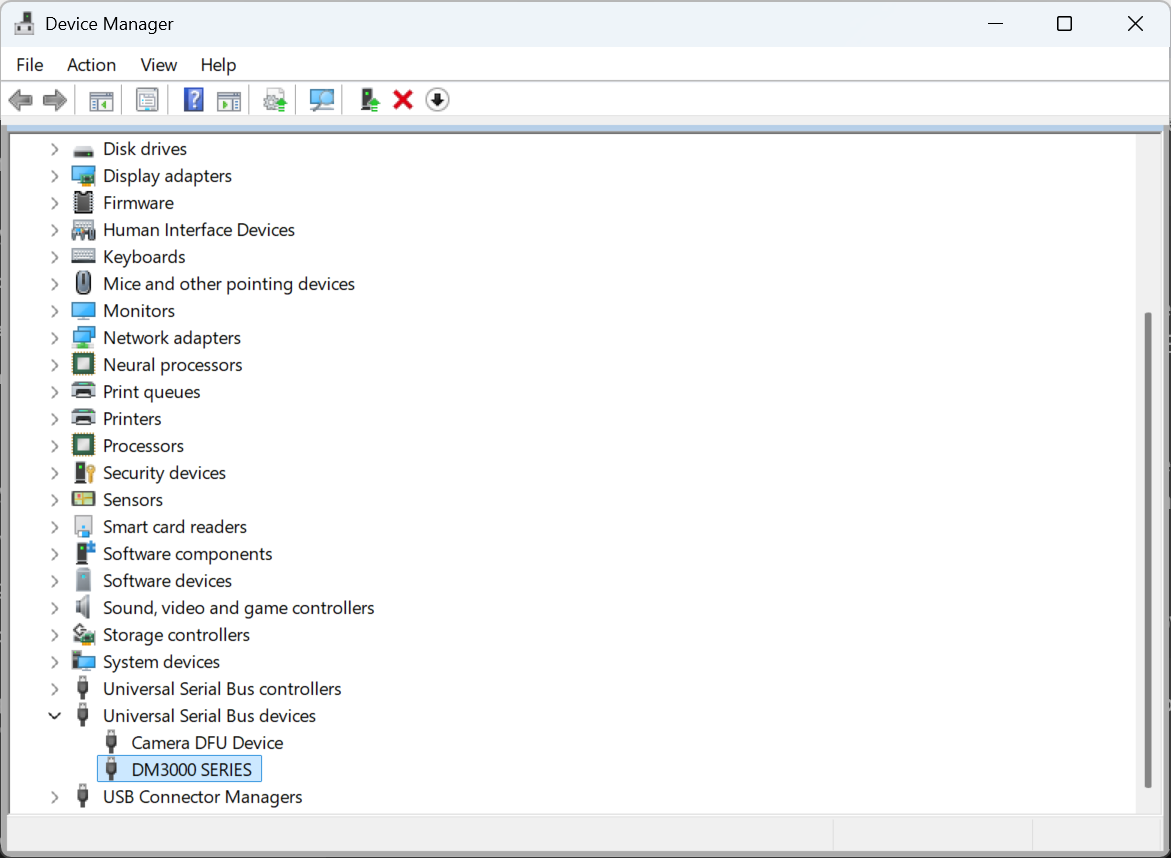The width and height of the screenshot is (1171, 858).
Task: Open the View menu
Action: 158,65
